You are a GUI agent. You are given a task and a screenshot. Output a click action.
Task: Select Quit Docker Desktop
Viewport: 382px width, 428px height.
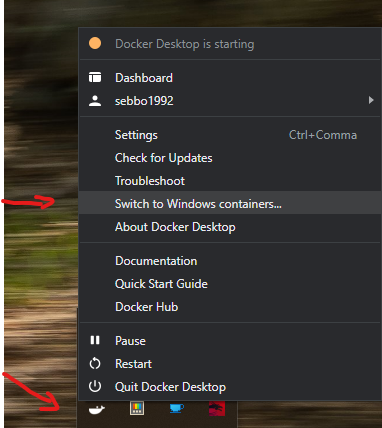pyautogui.click(x=230, y=387)
